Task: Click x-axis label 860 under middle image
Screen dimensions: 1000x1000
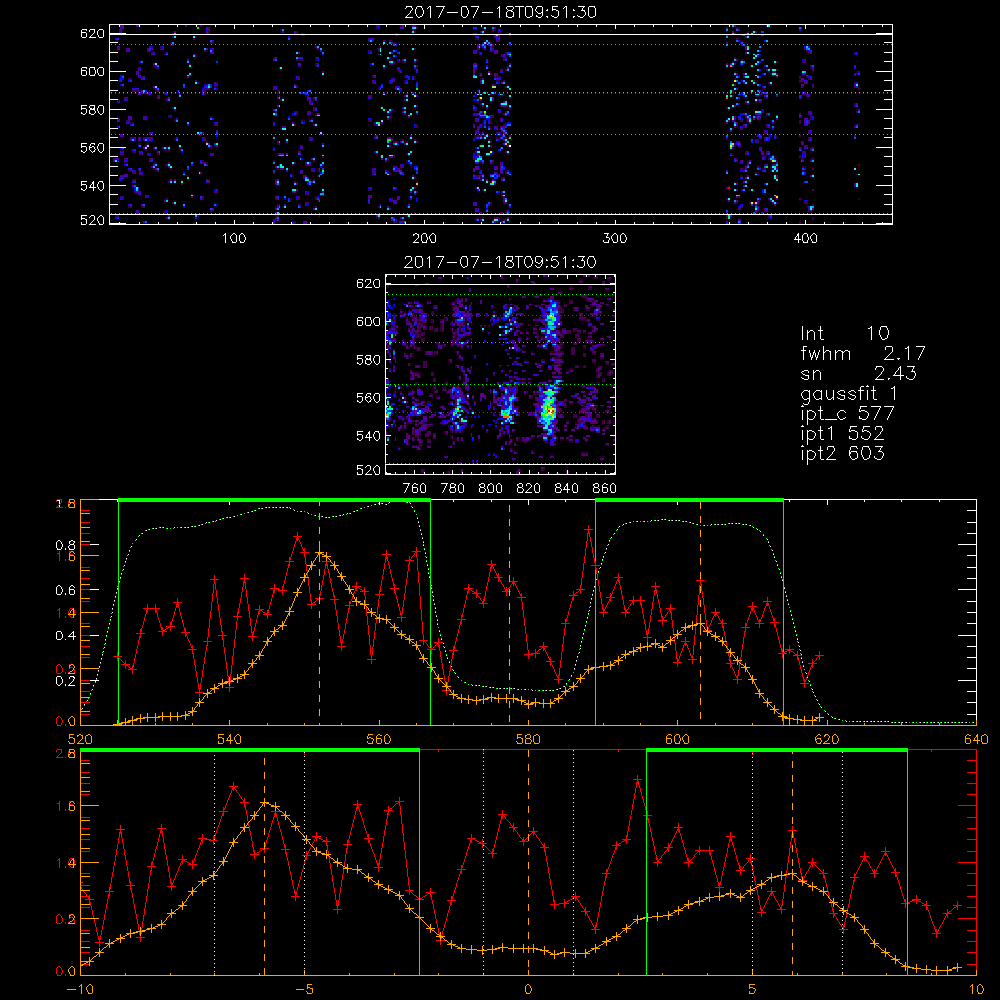Action: click(605, 489)
